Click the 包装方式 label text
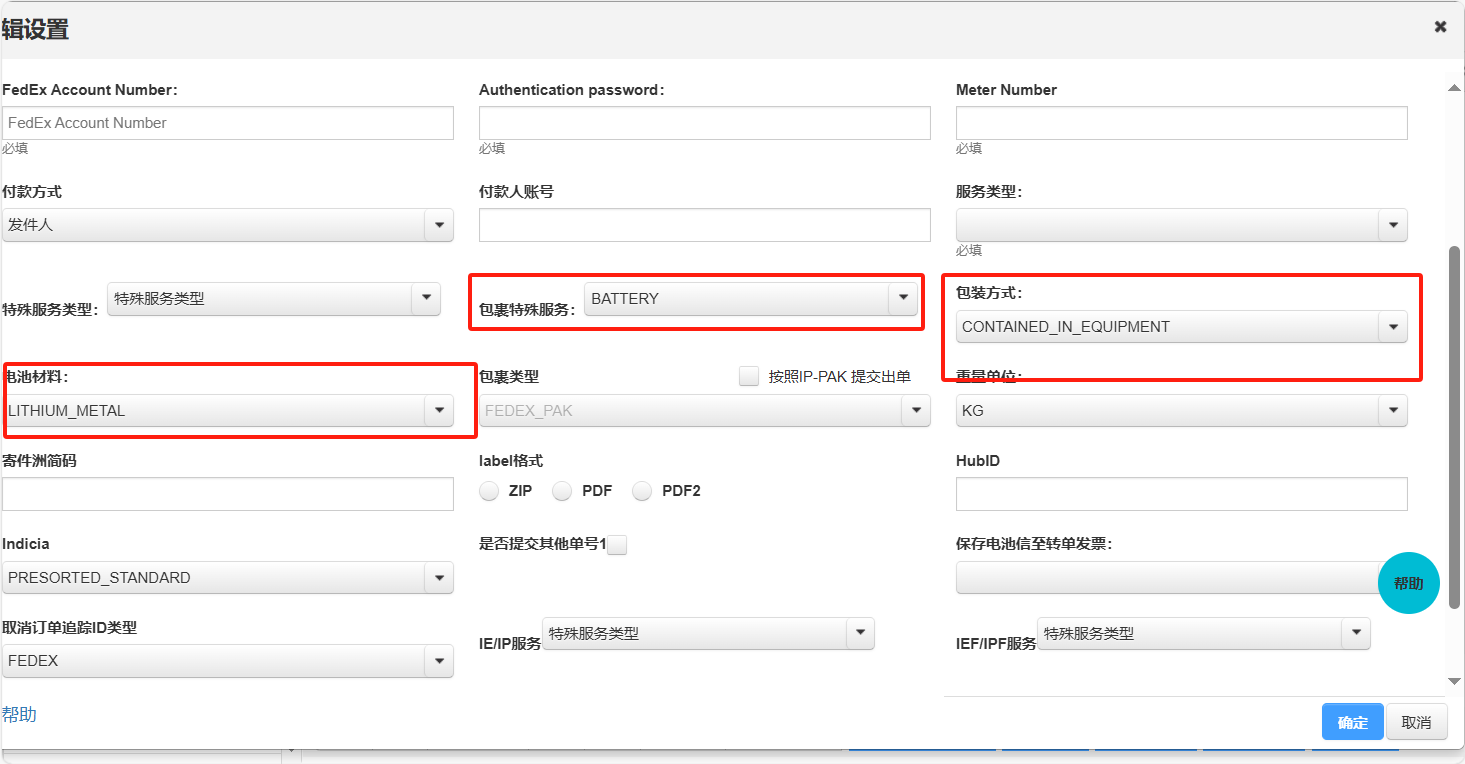The width and height of the screenshot is (1465, 764). pyautogui.click(x=989, y=293)
